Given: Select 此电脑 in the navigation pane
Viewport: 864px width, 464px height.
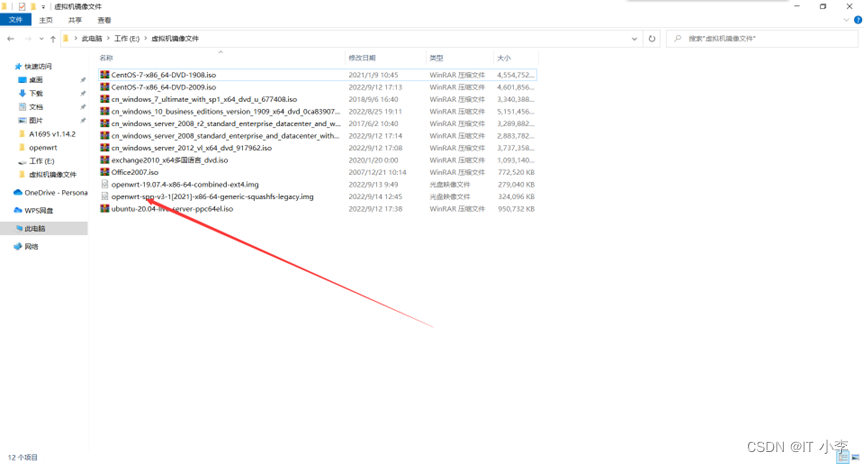Looking at the screenshot, I should click(44, 228).
